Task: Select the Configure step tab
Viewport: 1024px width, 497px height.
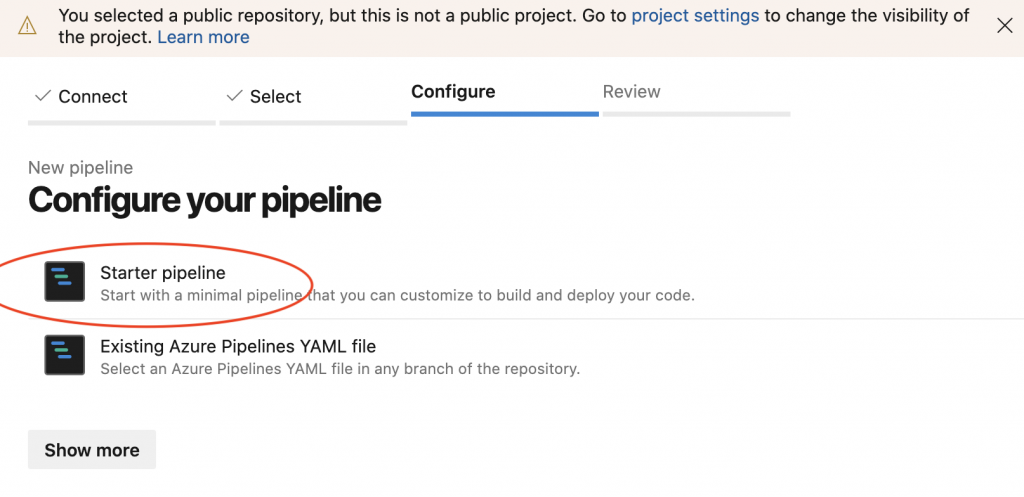Action: 453,91
